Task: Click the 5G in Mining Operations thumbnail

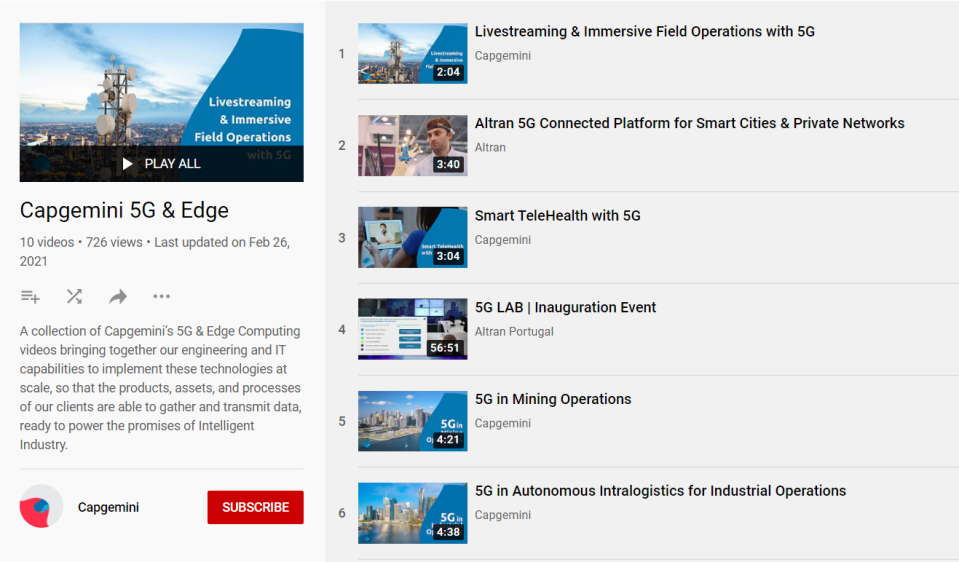Action: (x=412, y=421)
